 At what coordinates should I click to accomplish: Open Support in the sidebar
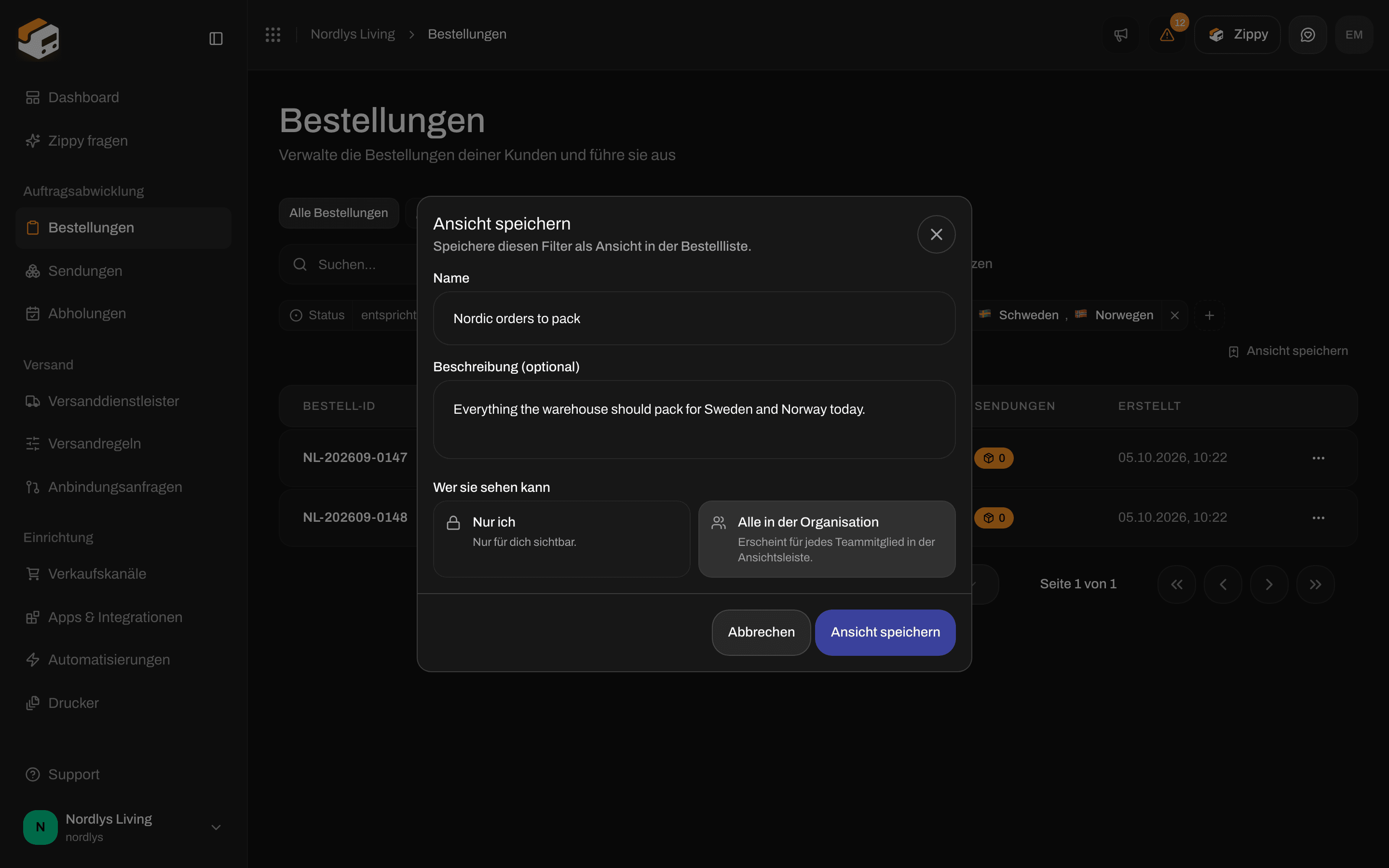(x=123, y=774)
